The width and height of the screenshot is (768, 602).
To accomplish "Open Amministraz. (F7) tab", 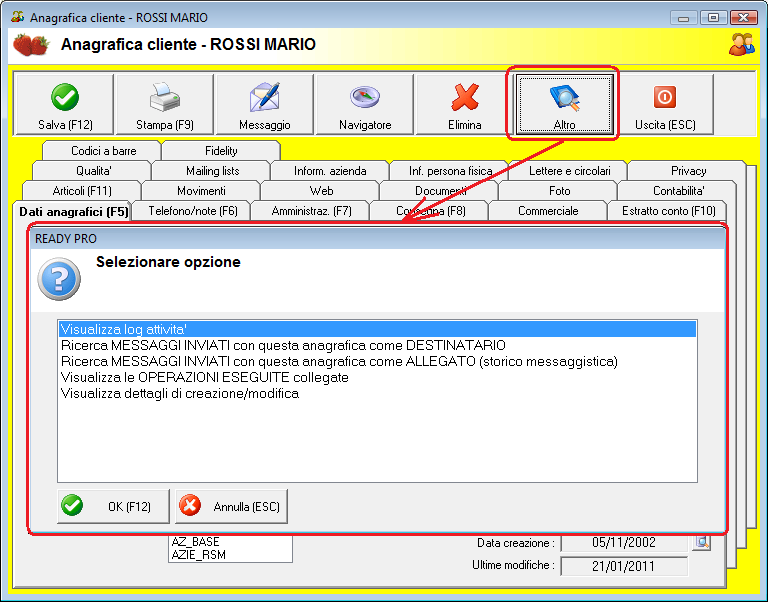I will (x=311, y=211).
